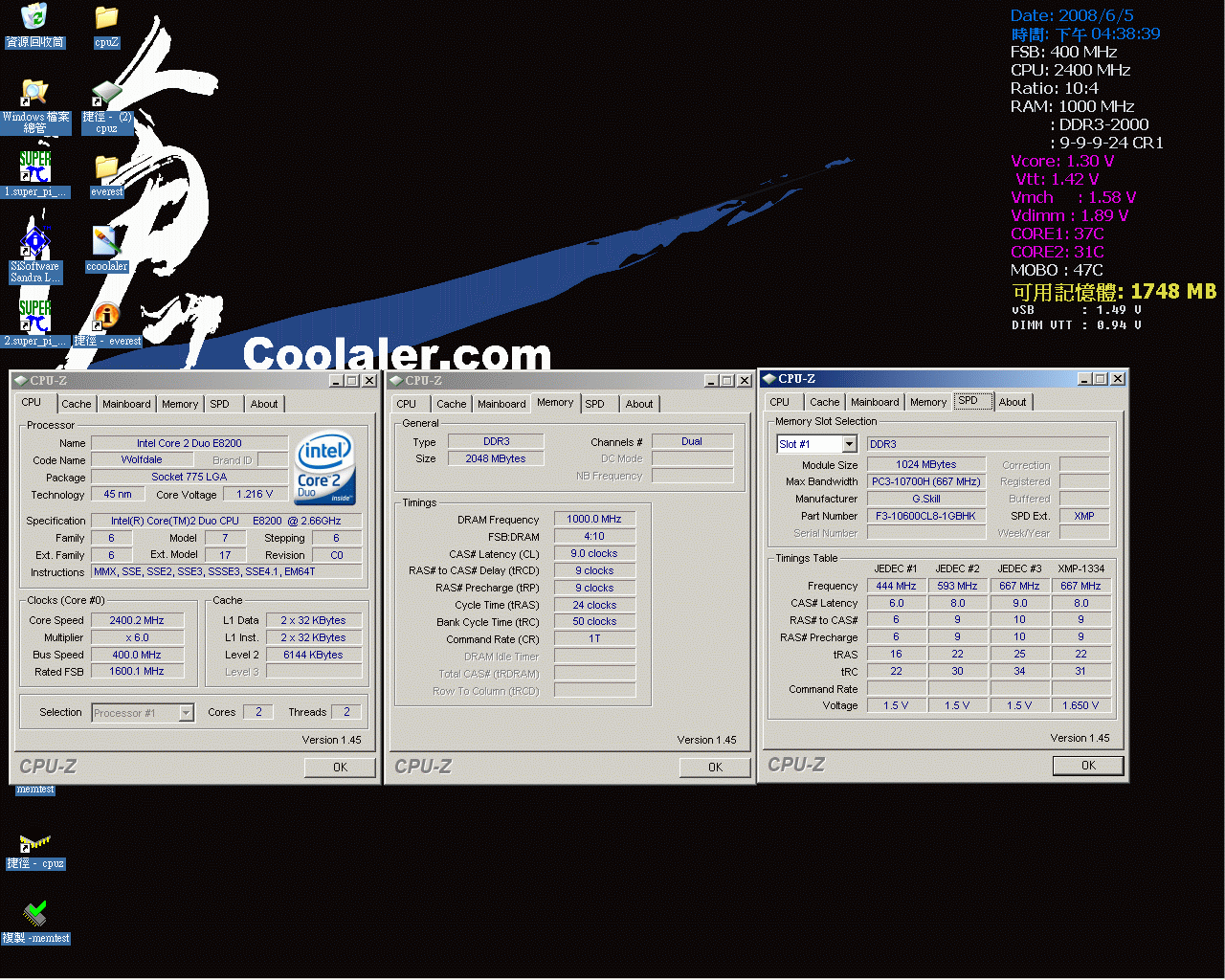The height and width of the screenshot is (980, 1225).
Task: Click the Package field Socket 775 LGA
Action: pyautogui.click(x=189, y=477)
